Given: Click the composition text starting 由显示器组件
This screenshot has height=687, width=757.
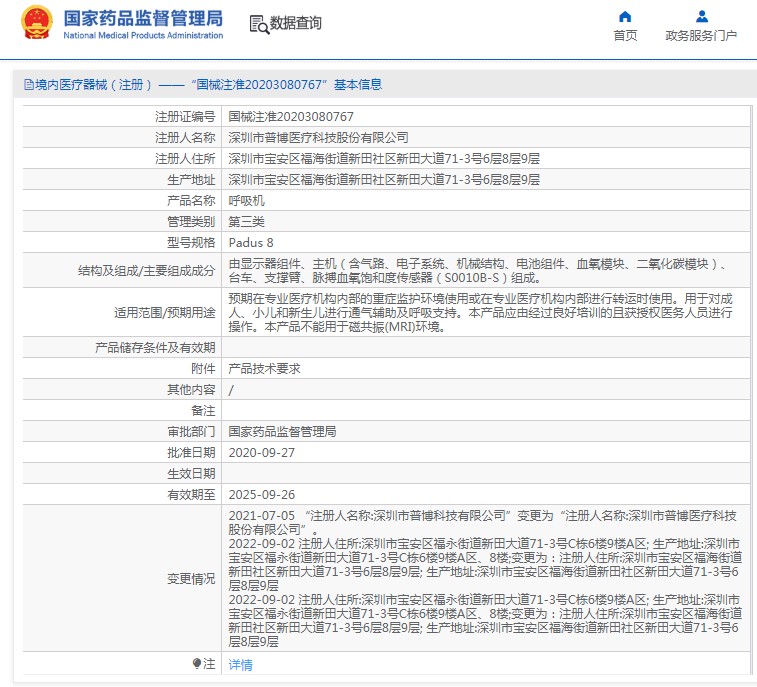Looking at the screenshot, I should (477, 270).
